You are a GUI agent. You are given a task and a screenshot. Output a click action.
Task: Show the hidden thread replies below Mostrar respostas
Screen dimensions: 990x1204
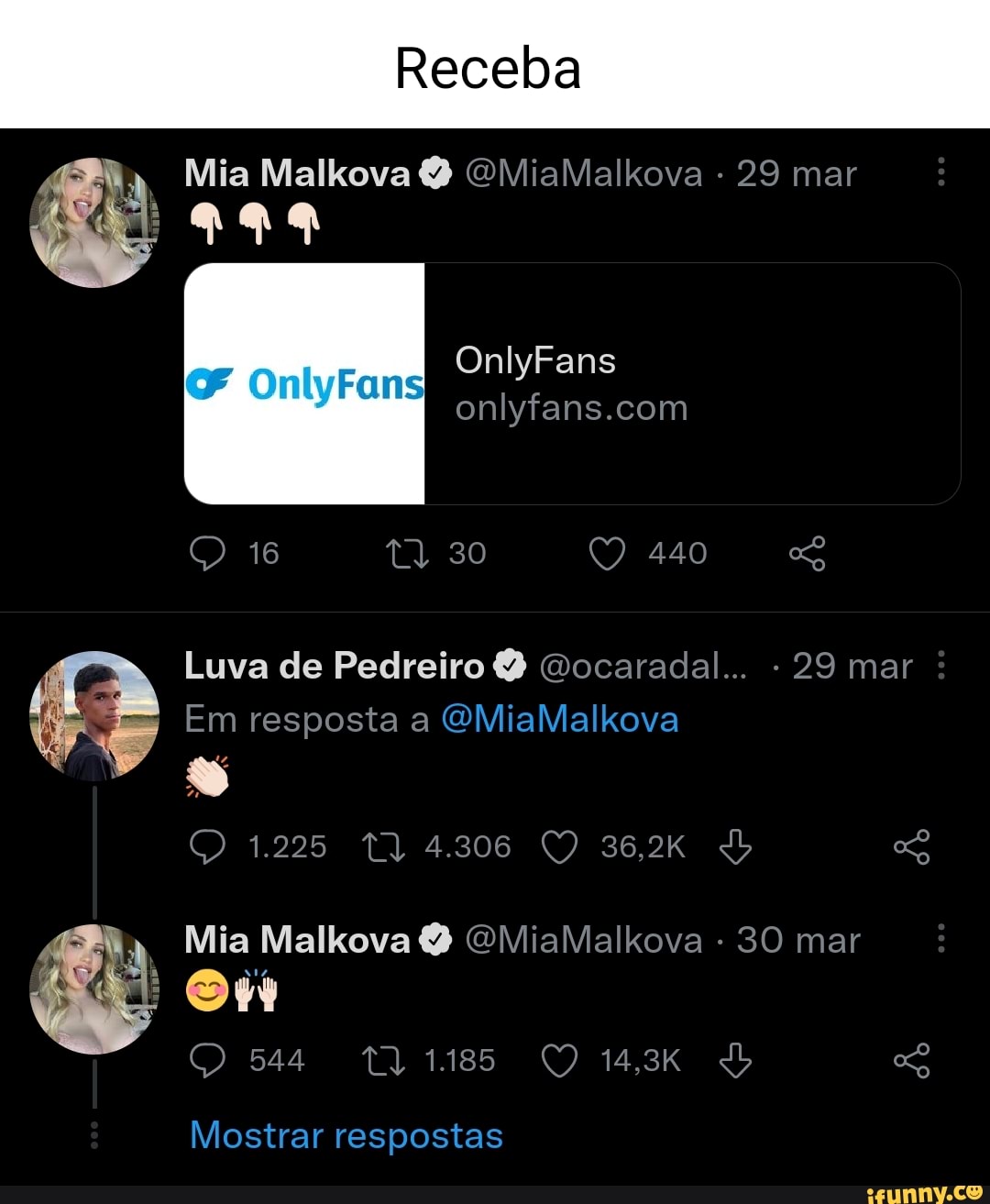click(x=346, y=1135)
